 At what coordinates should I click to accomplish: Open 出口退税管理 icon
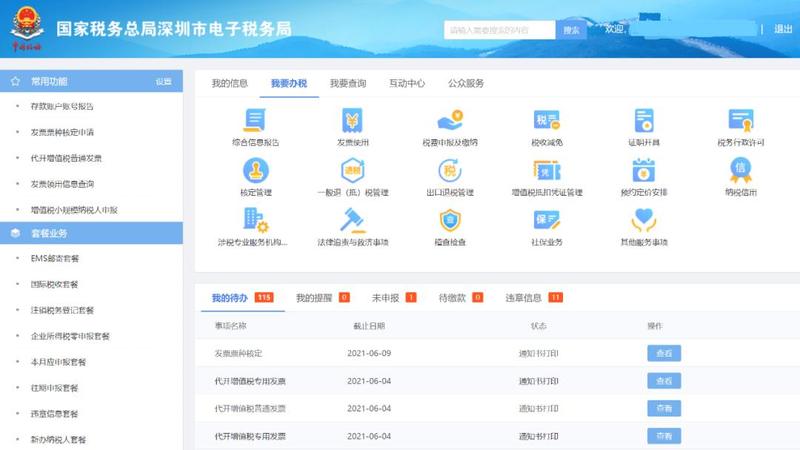[x=450, y=170]
